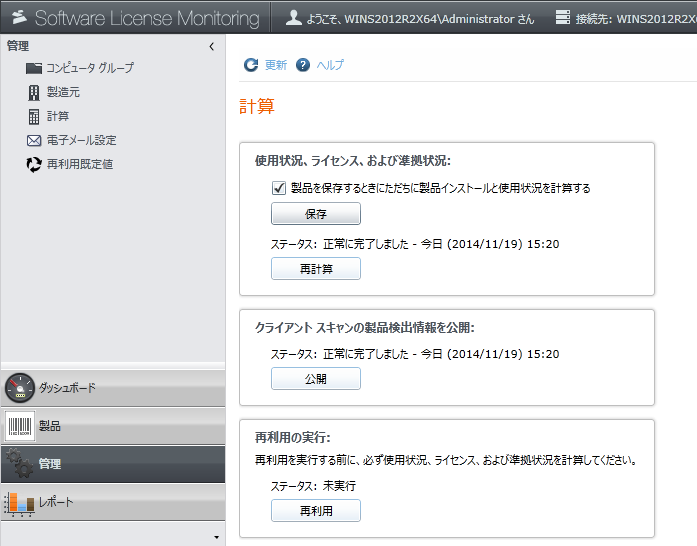
Task: Click the user profile icon in header
Action: [293, 17]
